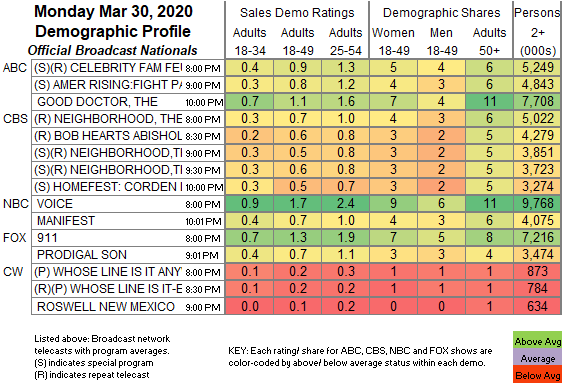
Task: Click the Average purple legend swatch
Action: (537, 358)
